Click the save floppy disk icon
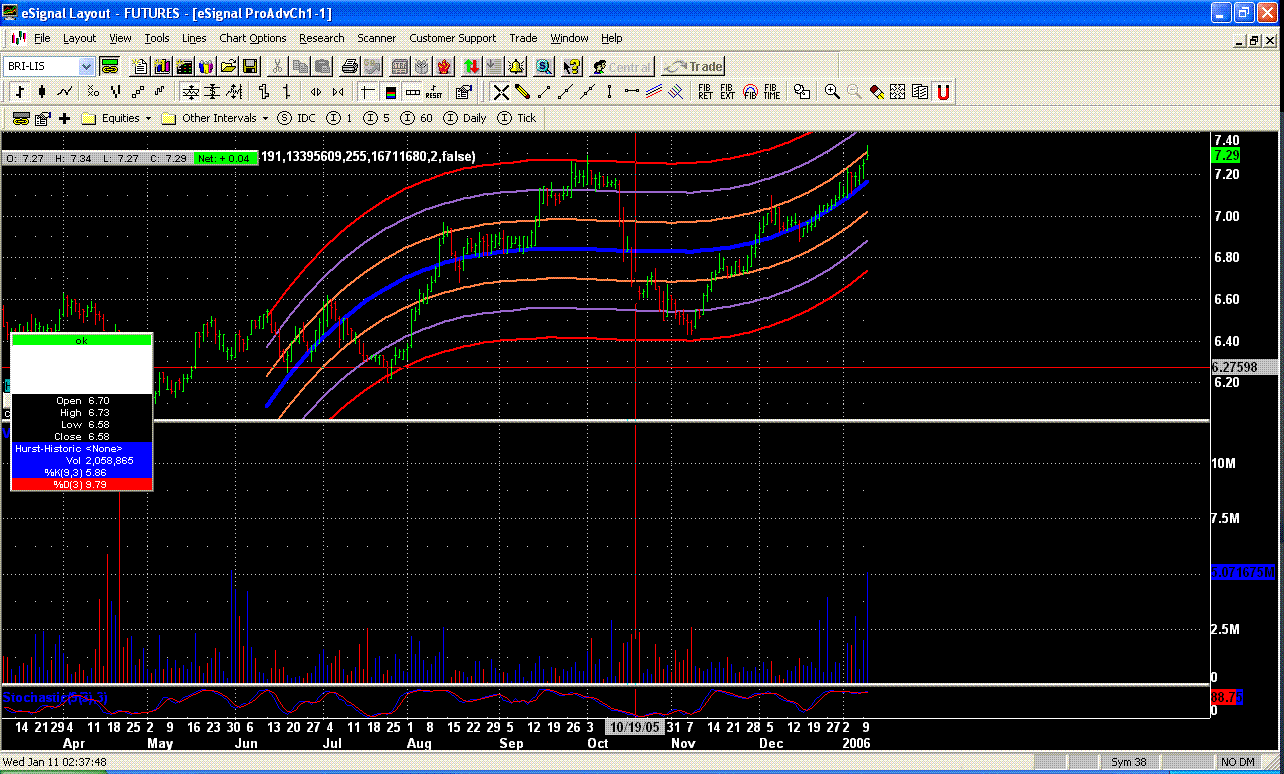Viewport: 1284px width, 774px height. [x=250, y=67]
